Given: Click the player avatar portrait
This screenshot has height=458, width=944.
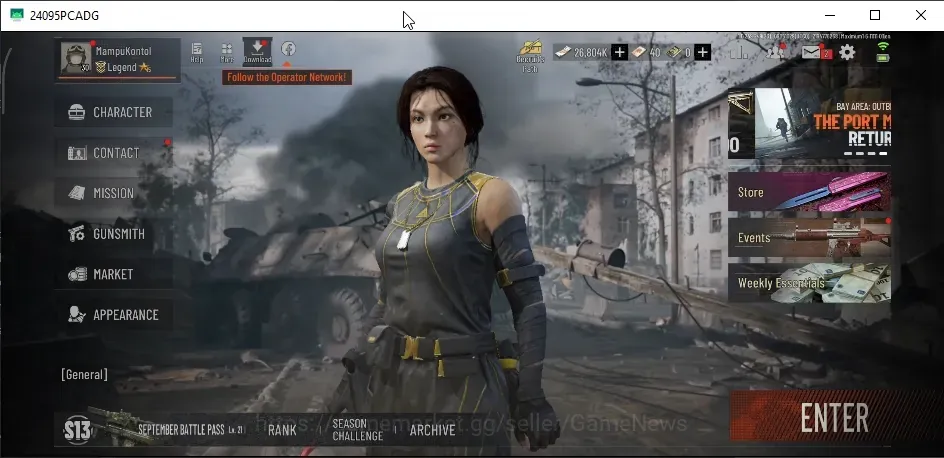Looking at the screenshot, I should click(x=76, y=58).
